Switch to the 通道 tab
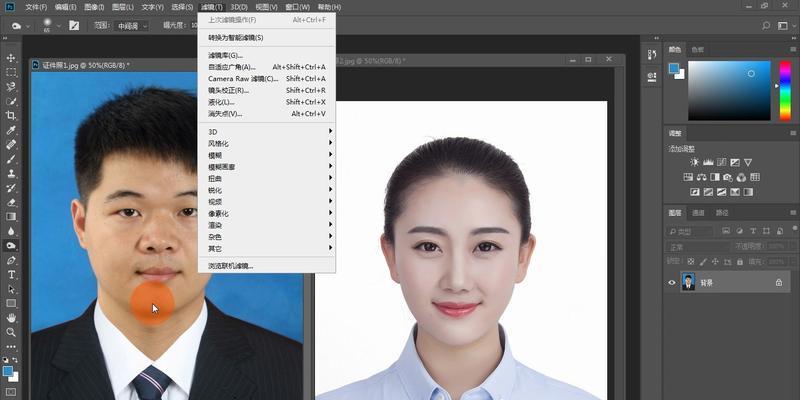The image size is (800, 400). [x=698, y=213]
